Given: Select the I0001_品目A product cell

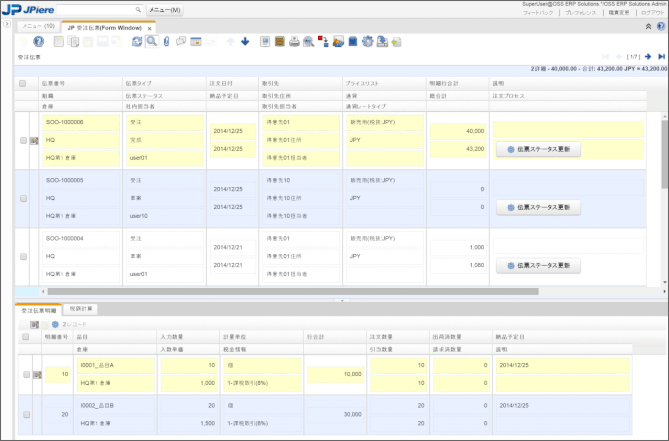Looking at the screenshot, I should point(116,366).
